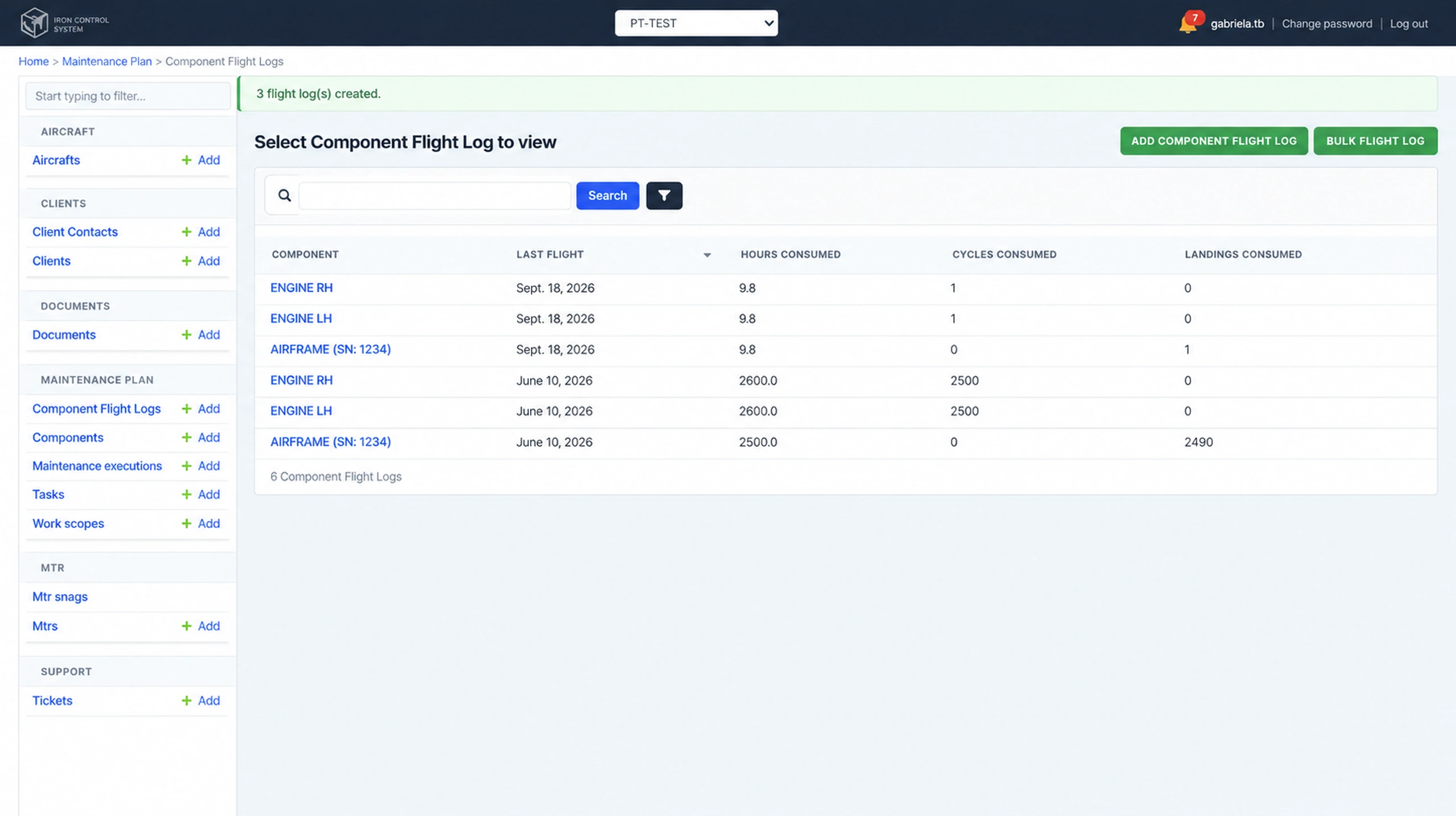Go to Home breadcrumb link

pyautogui.click(x=34, y=61)
